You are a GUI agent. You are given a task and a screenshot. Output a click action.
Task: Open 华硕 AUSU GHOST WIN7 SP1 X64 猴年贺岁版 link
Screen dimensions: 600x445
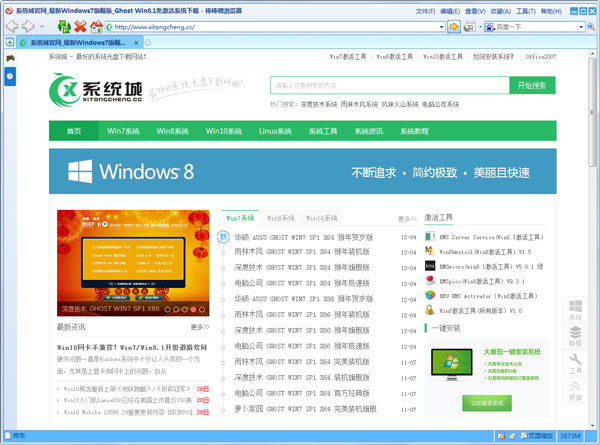(303, 237)
